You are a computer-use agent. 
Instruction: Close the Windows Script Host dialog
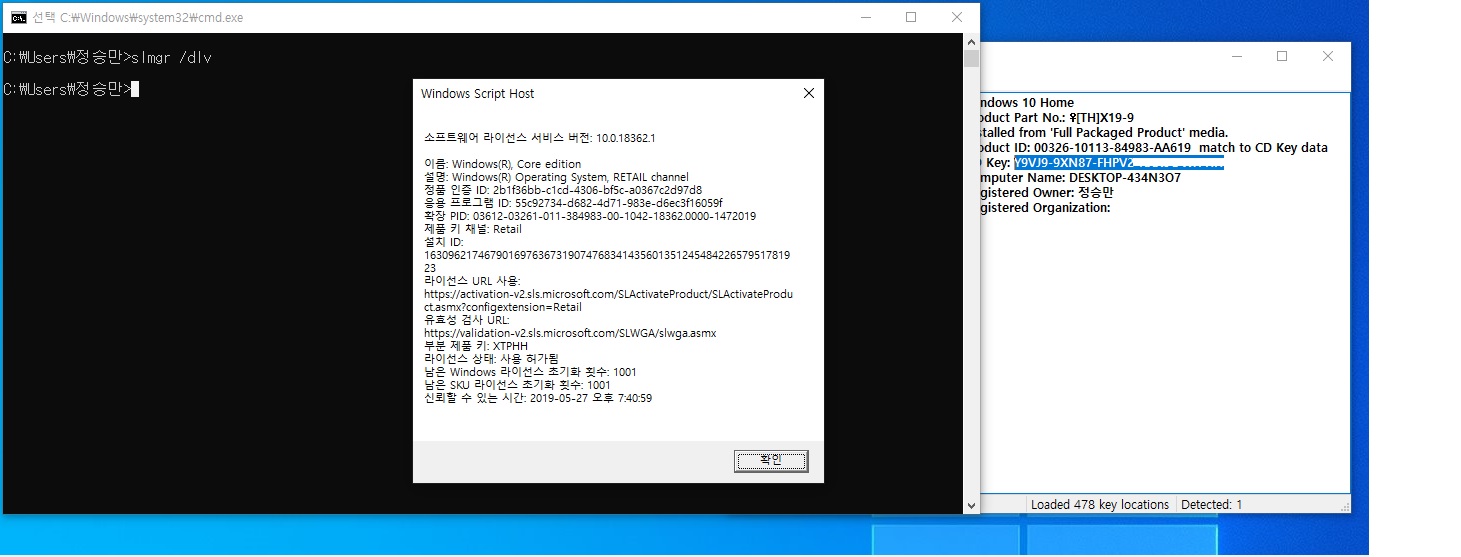pos(808,93)
